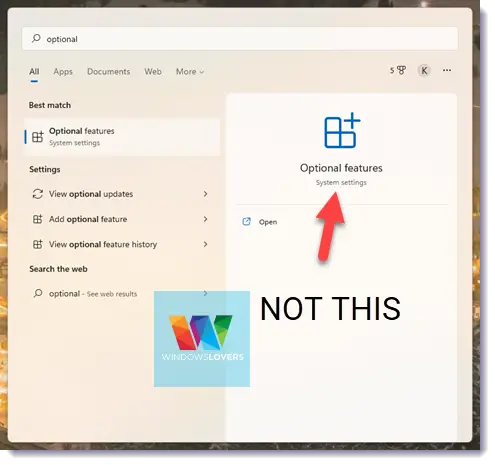Screen dimensions: 495x465
Task: Click the Optional features icon in Best match
Action: (x=38, y=137)
